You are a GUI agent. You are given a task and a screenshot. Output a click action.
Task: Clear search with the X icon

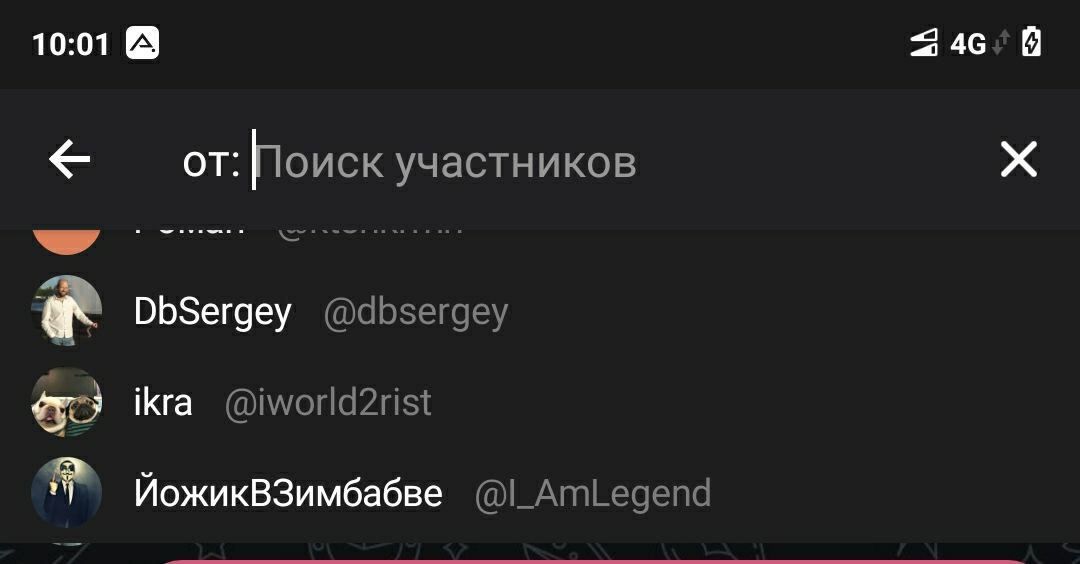(1019, 160)
